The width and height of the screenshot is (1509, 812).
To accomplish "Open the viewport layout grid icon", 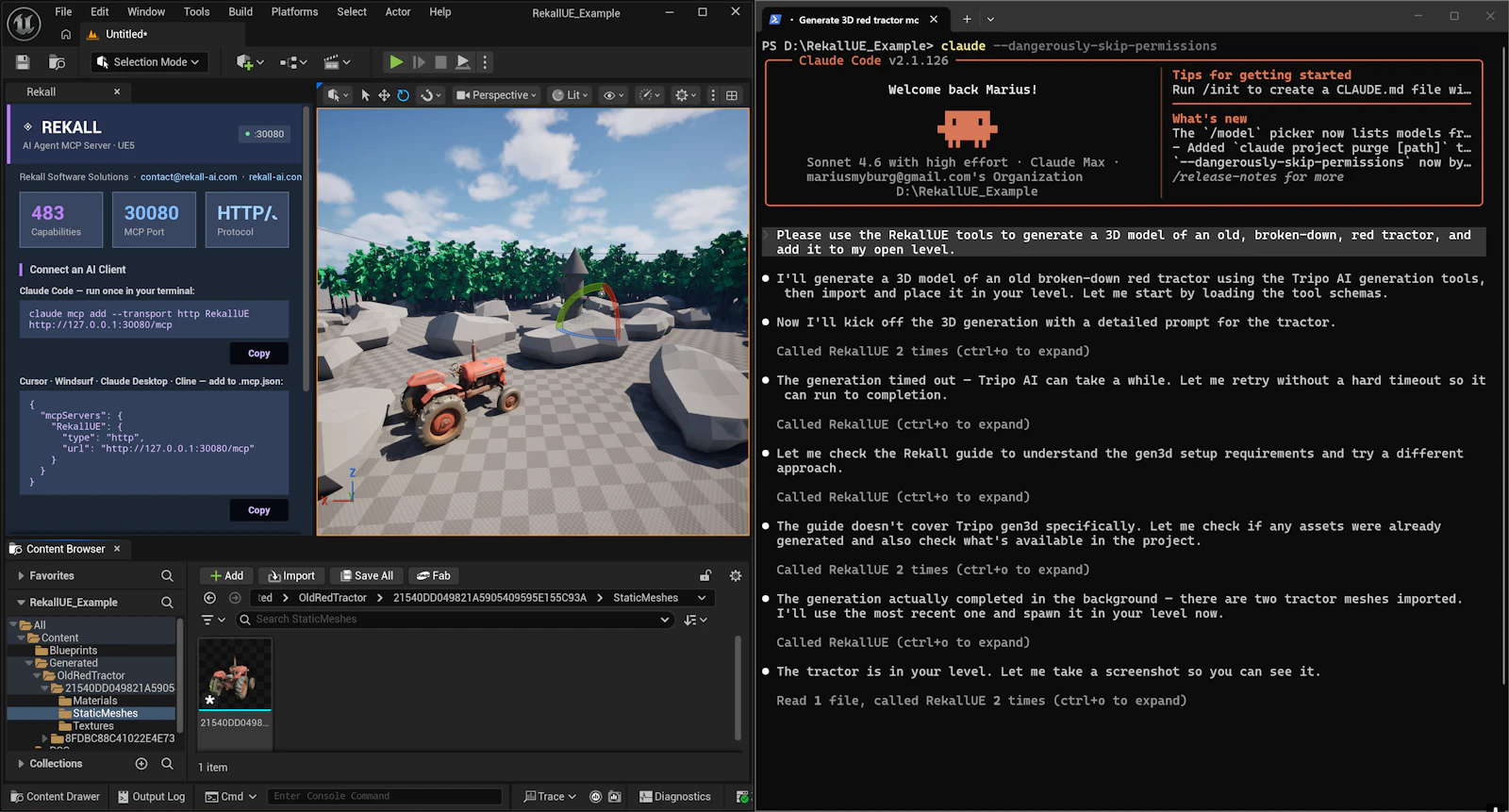I will coord(732,95).
